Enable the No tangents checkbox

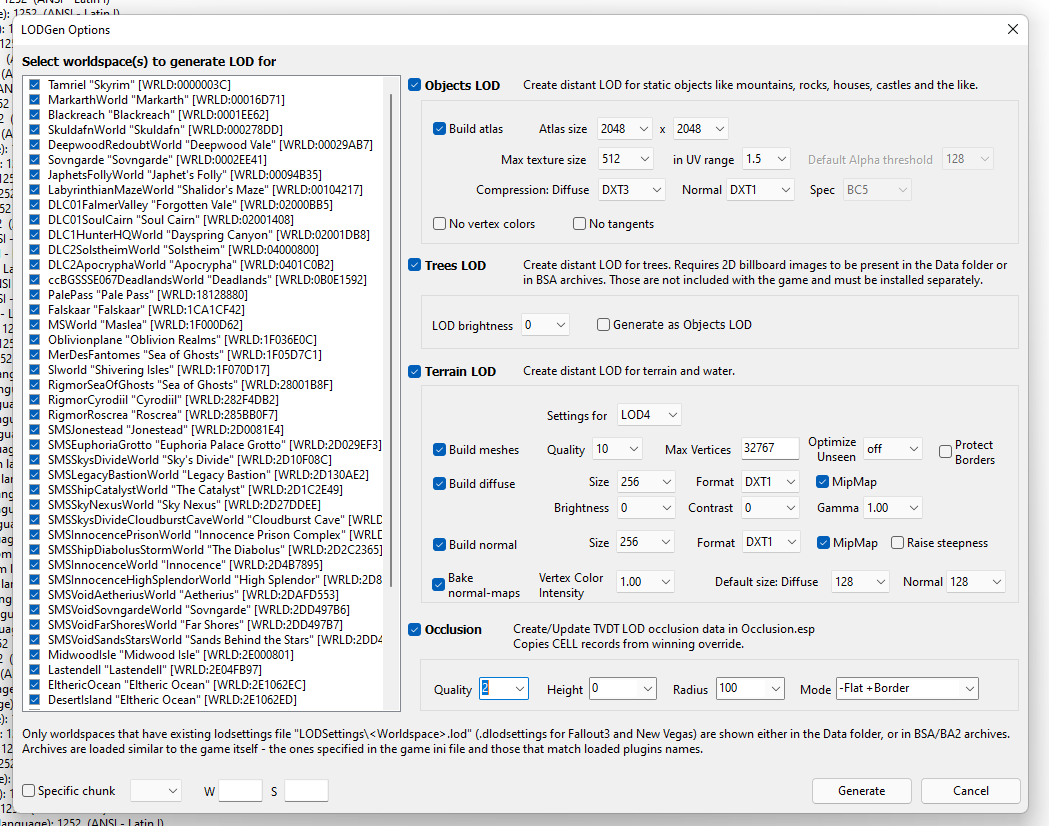(x=579, y=223)
